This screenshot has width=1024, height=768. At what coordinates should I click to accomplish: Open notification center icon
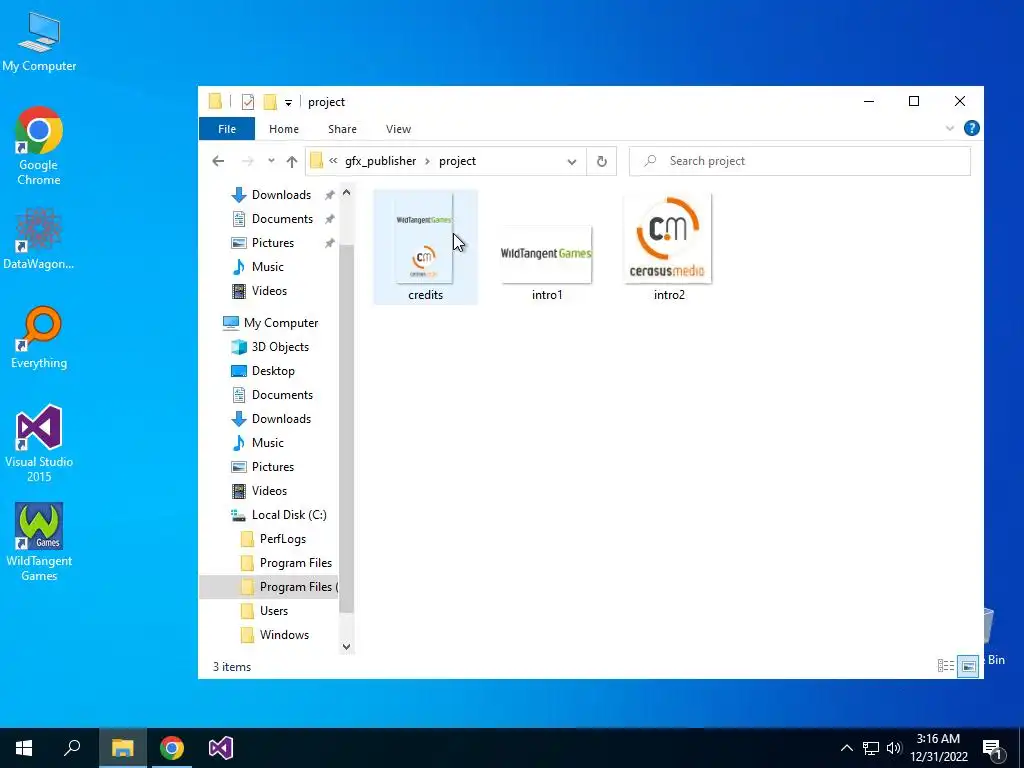coord(992,748)
